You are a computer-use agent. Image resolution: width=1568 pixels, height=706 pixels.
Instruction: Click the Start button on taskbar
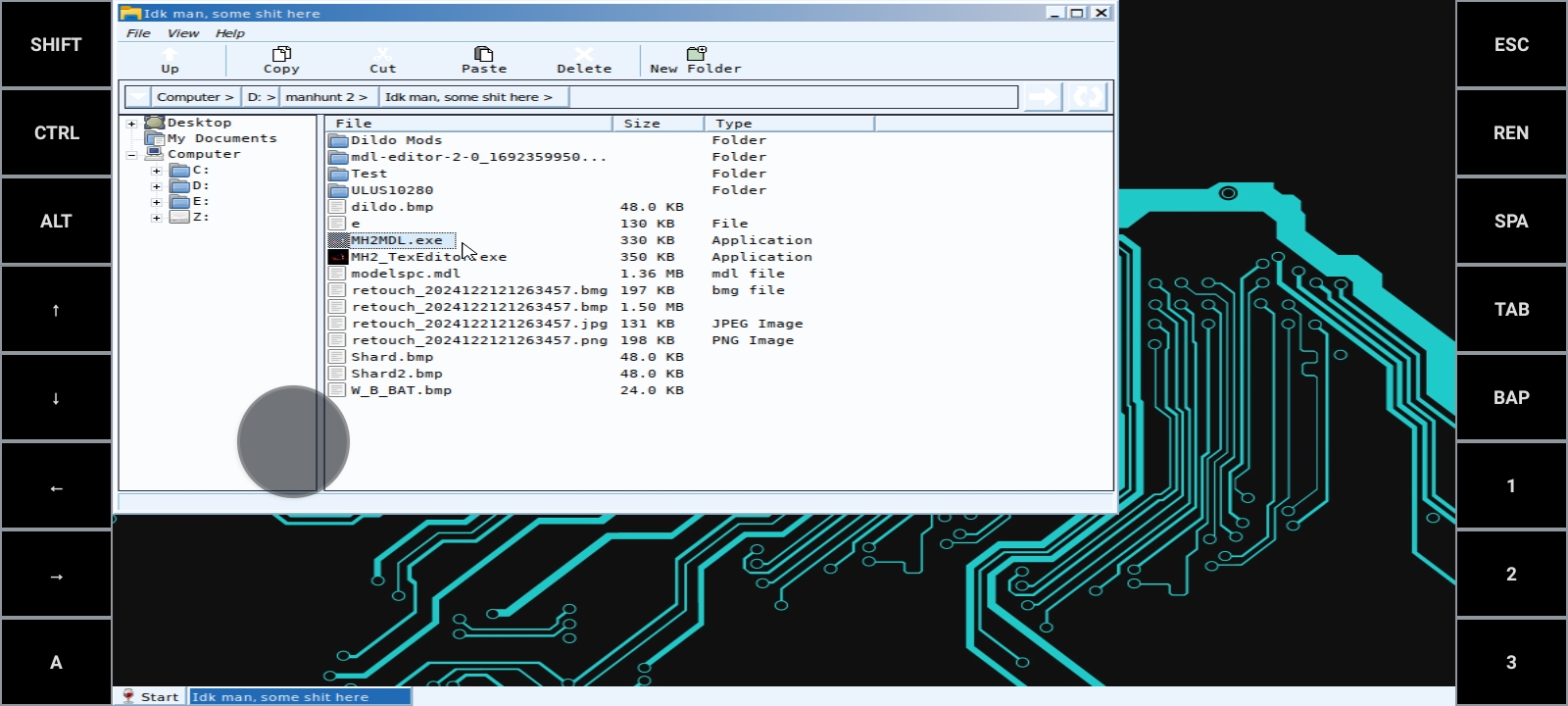(151, 696)
